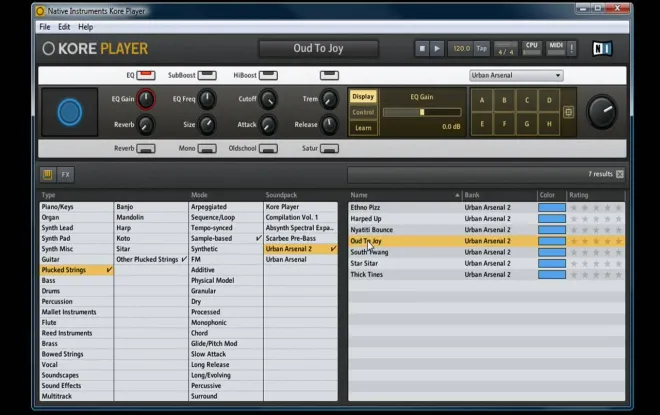This screenshot has width=660, height=415.
Task: Click the search field in browser
Action: tap(465, 174)
